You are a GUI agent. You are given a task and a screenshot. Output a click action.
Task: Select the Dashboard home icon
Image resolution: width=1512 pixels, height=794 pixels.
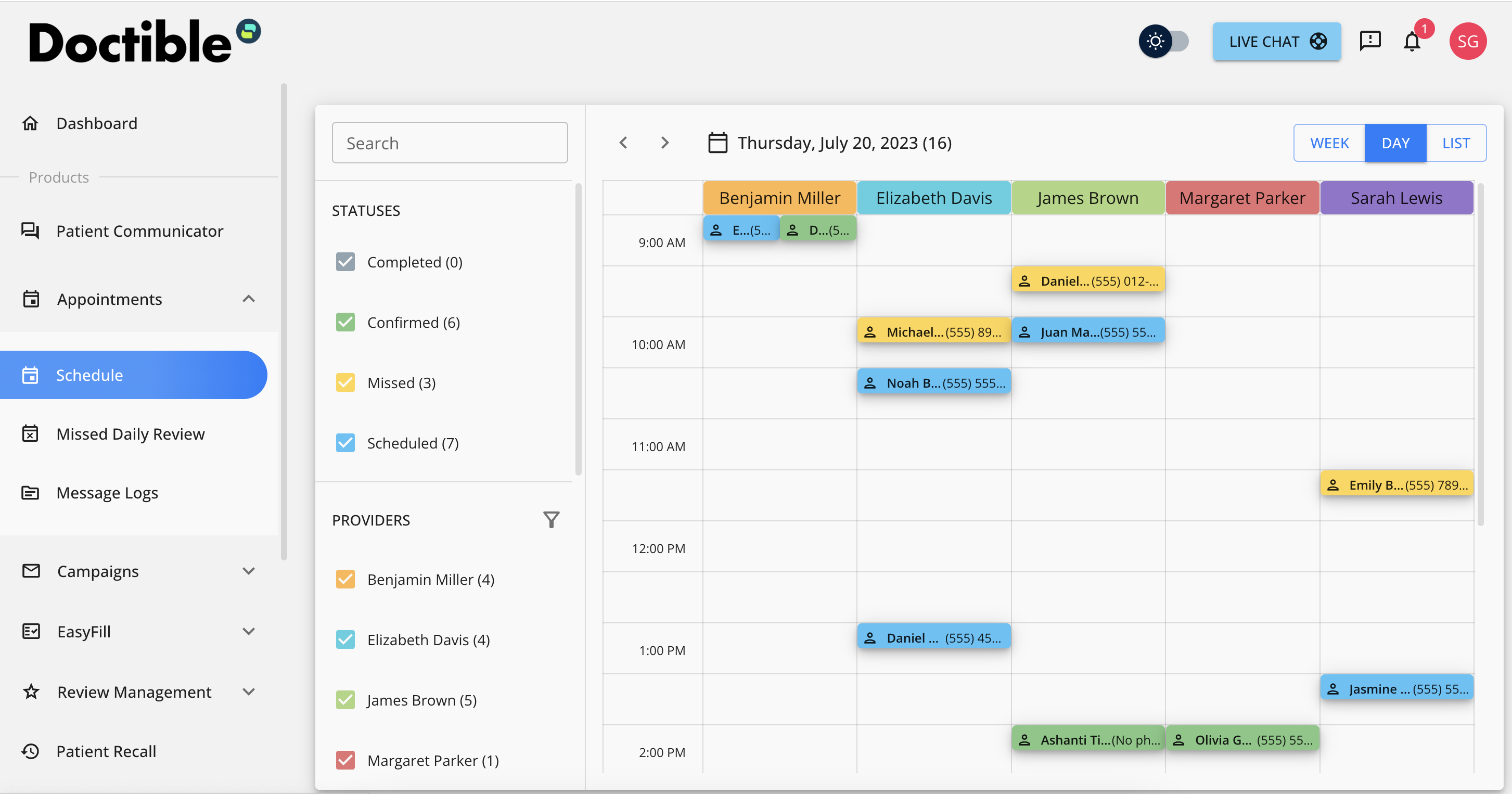(x=31, y=123)
